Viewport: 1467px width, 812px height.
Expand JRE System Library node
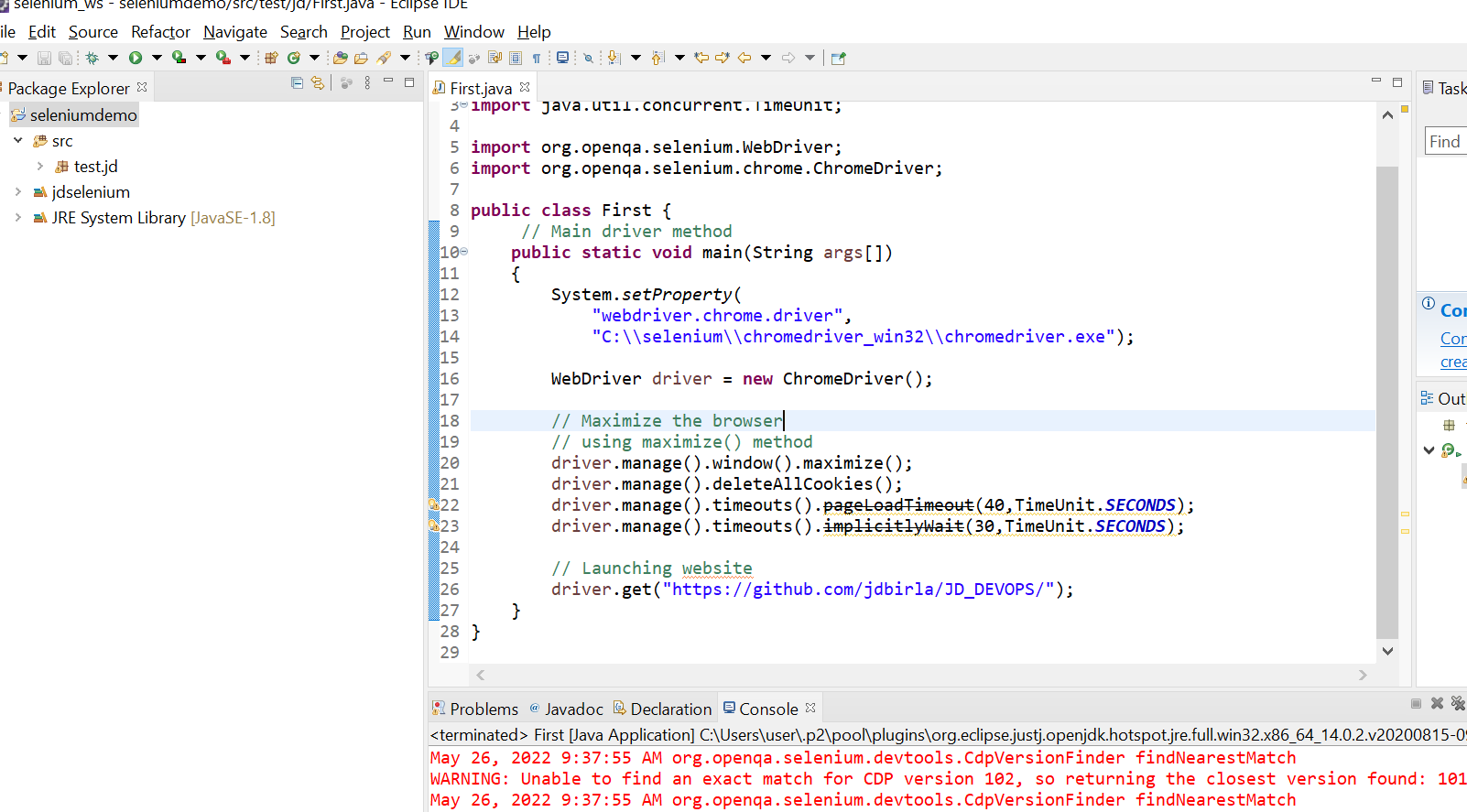tap(18, 217)
